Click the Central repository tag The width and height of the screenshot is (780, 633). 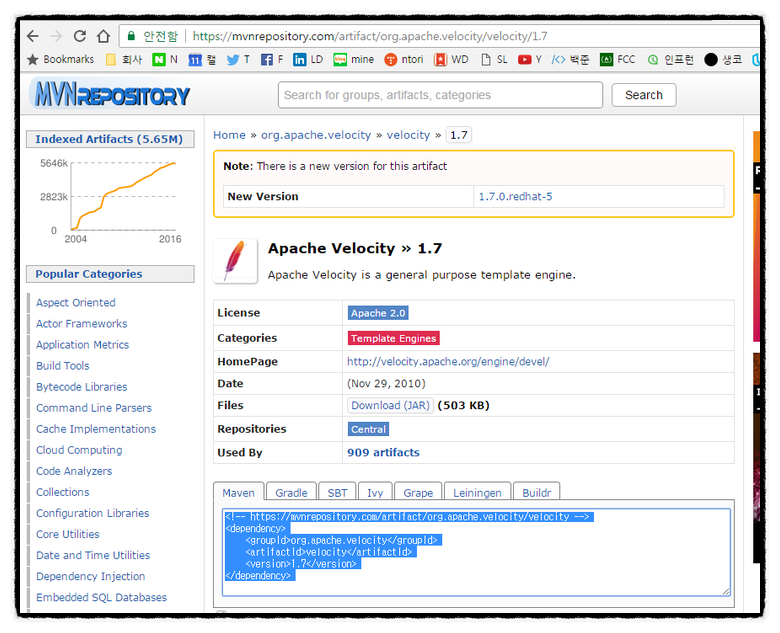(368, 429)
